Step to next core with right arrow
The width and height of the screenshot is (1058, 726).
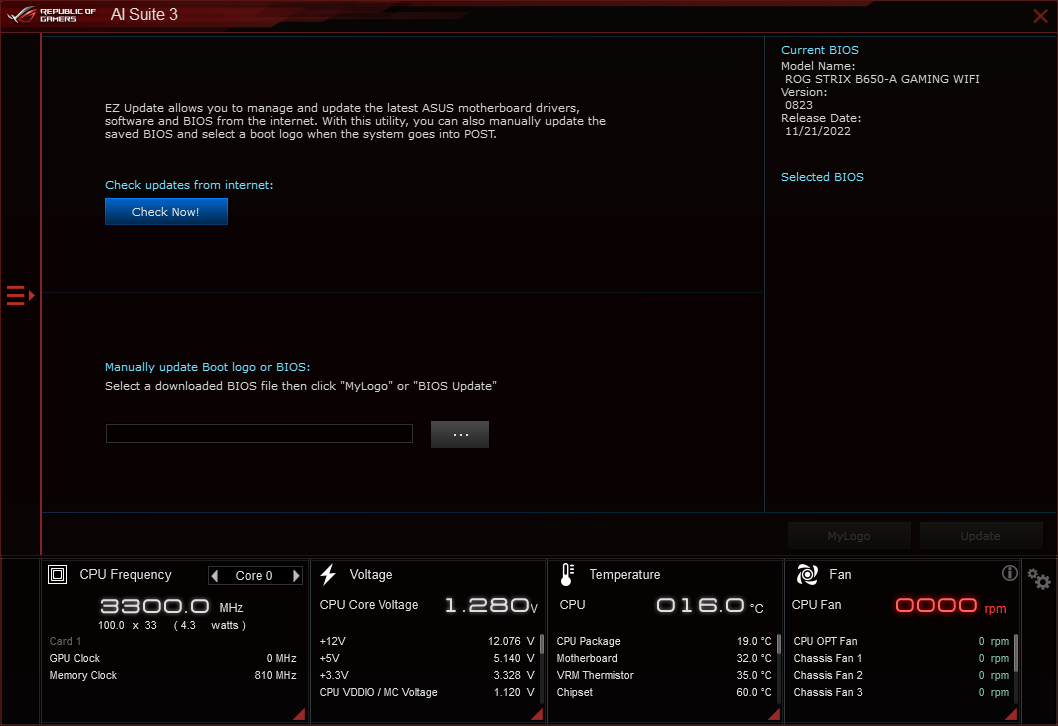coord(295,575)
